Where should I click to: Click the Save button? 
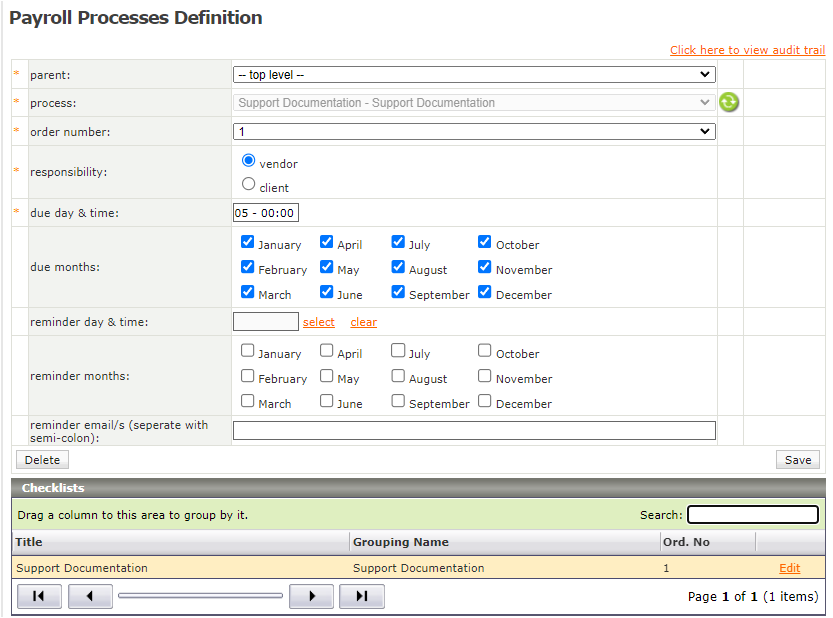[x=797, y=460]
